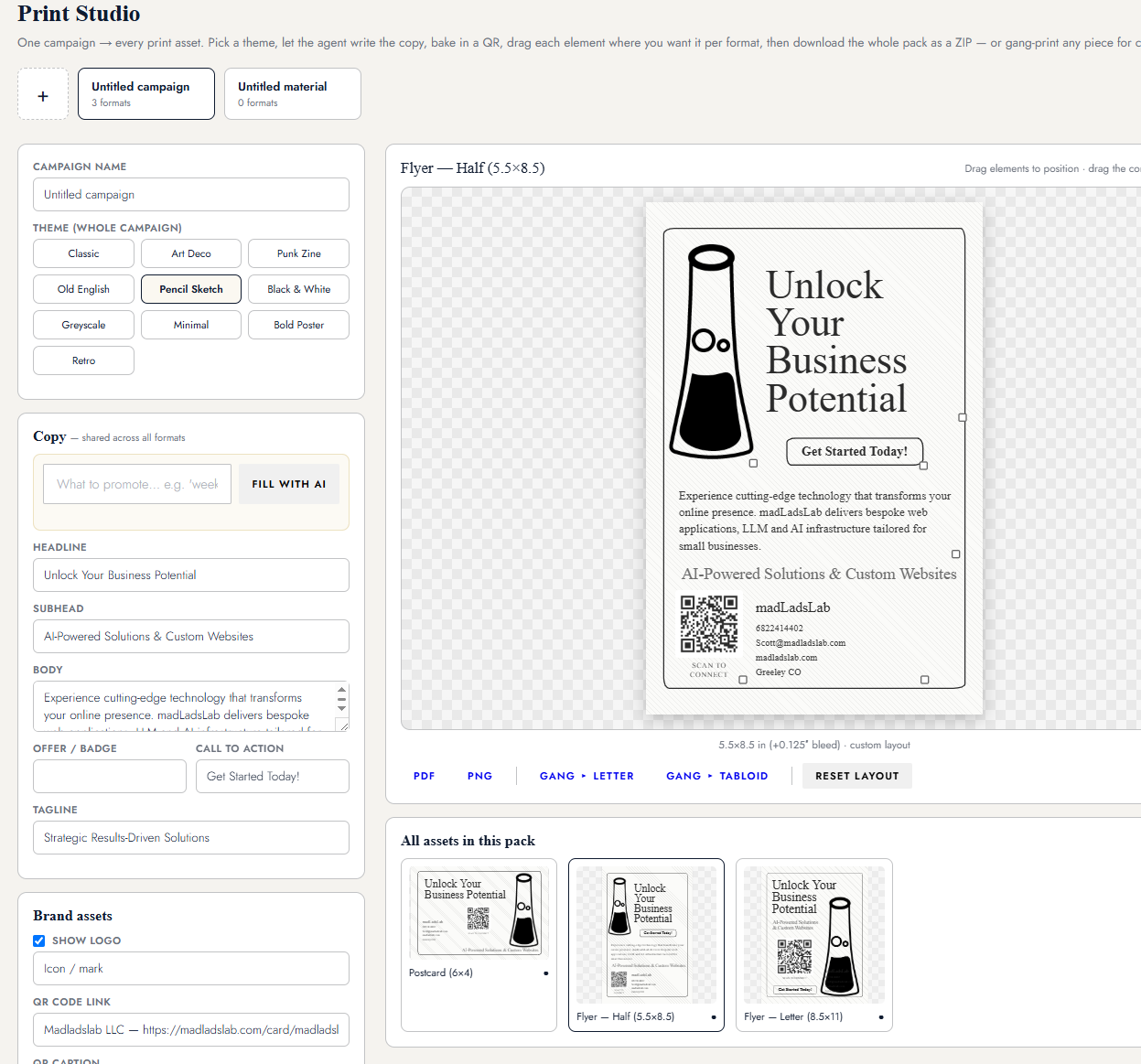Select the flyer headline 'Unlock Your Business Potential'
Image resolution: width=1141 pixels, height=1064 pixels.
point(836,342)
